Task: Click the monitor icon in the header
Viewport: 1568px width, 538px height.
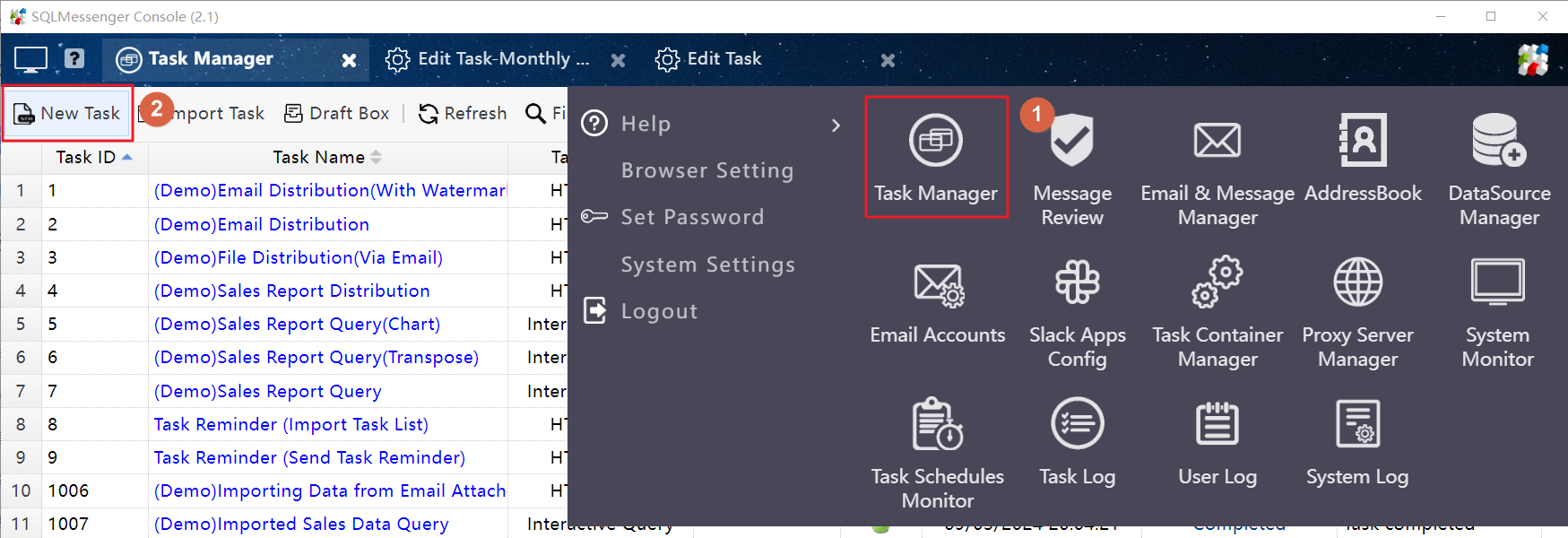Action: pos(30,60)
